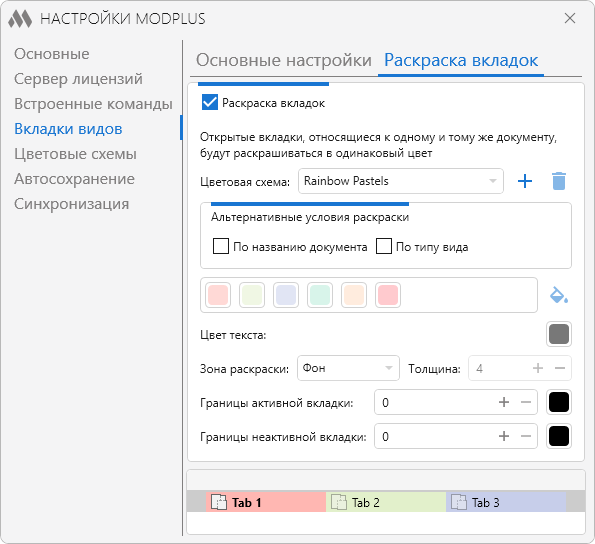Open the Встроенные команды section

point(93,104)
